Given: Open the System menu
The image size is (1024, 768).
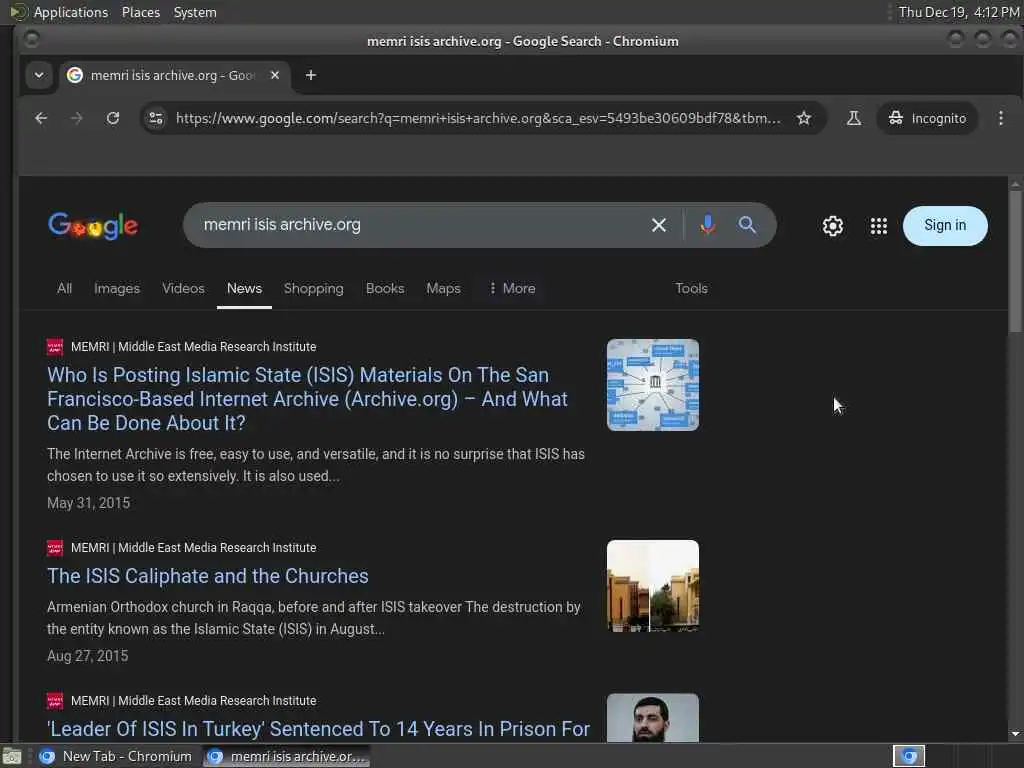Looking at the screenshot, I should 195,12.
